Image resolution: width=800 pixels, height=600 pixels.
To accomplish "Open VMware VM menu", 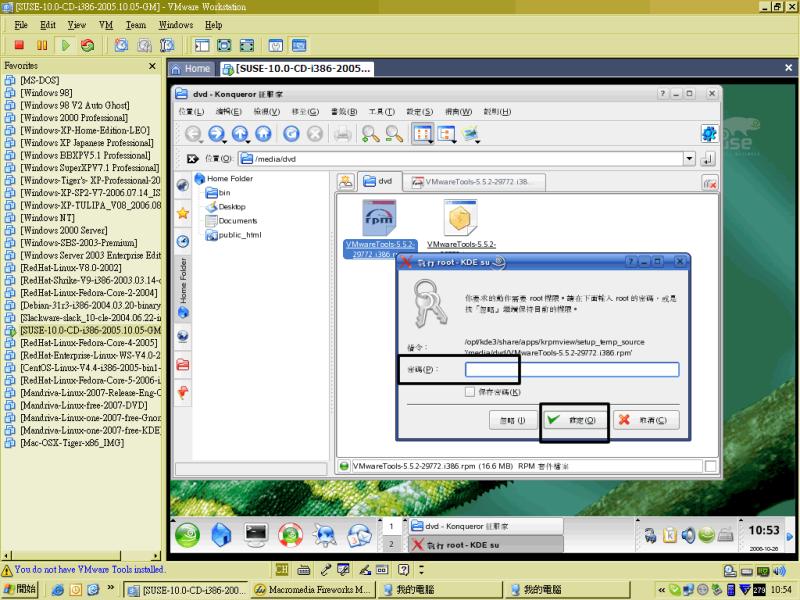I will point(106,25).
